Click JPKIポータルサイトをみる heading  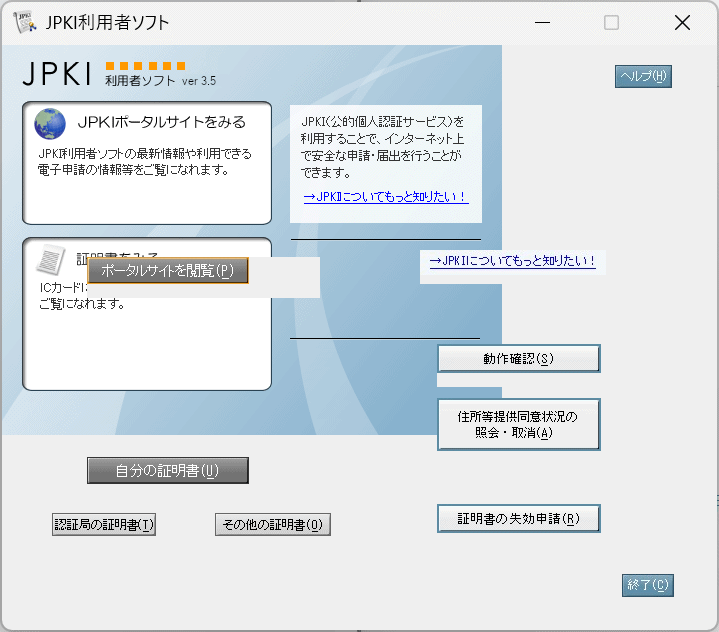[162, 122]
